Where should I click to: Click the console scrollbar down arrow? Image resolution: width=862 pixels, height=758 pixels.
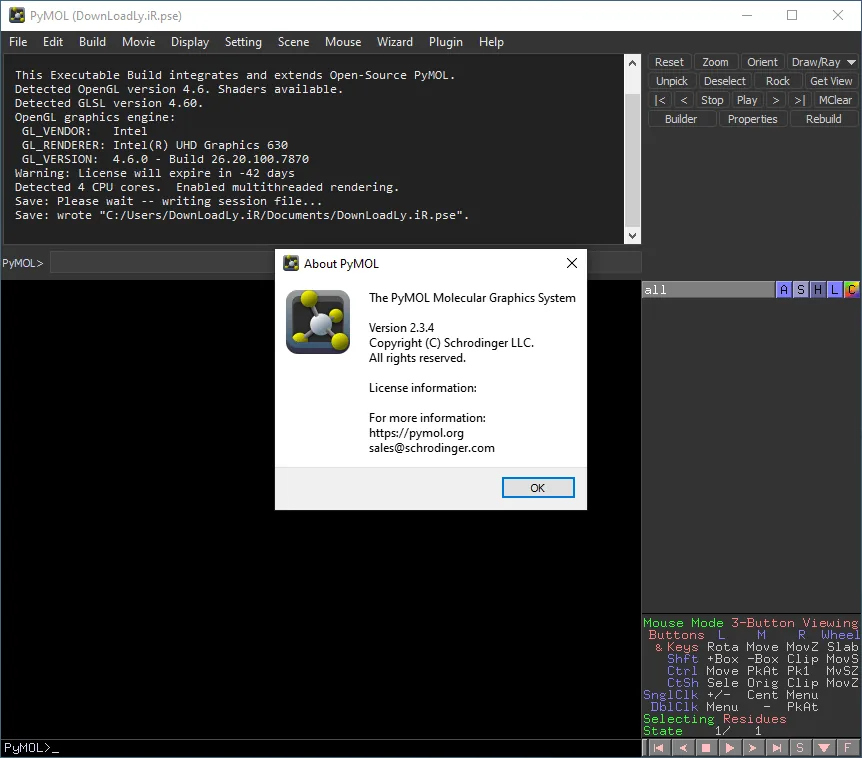point(632,236)
